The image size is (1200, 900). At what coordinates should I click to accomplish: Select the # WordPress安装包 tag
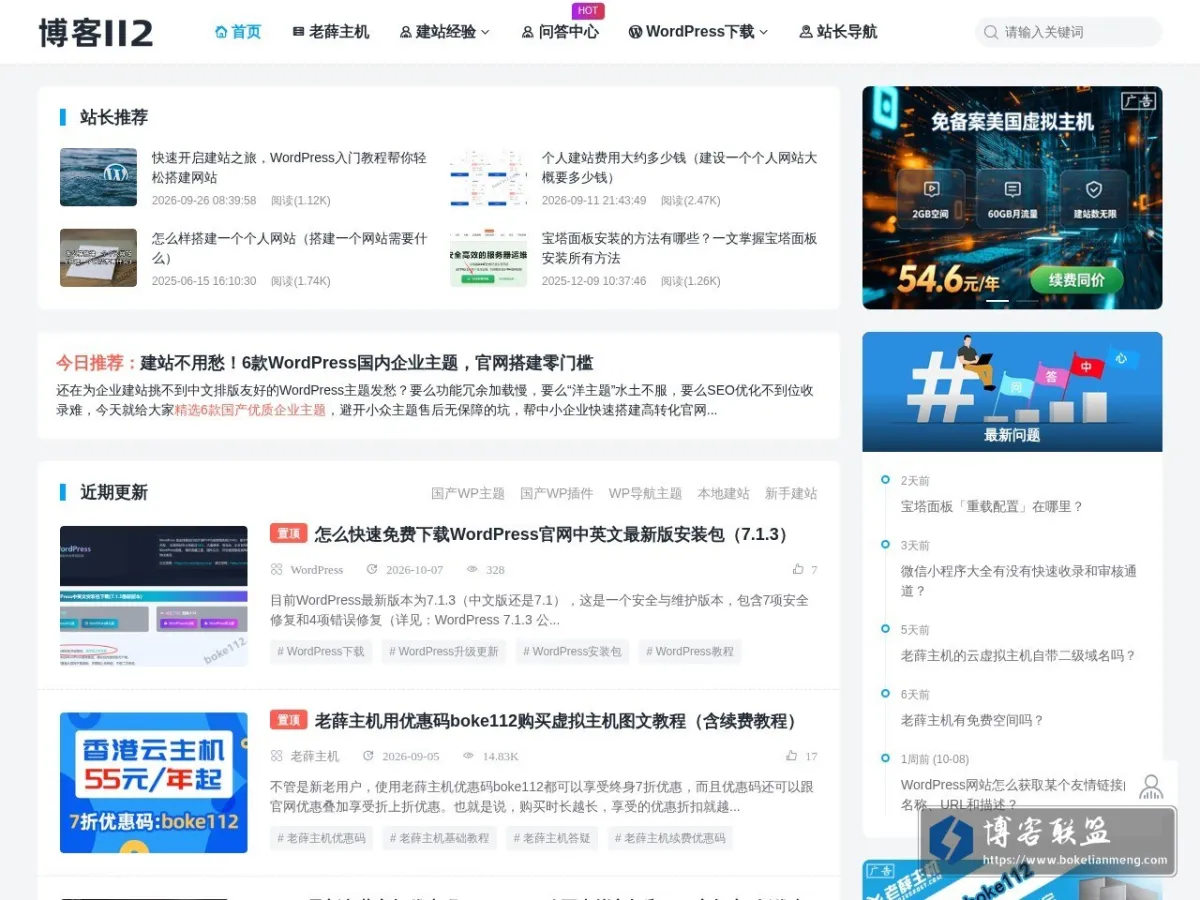pos(572,652)
